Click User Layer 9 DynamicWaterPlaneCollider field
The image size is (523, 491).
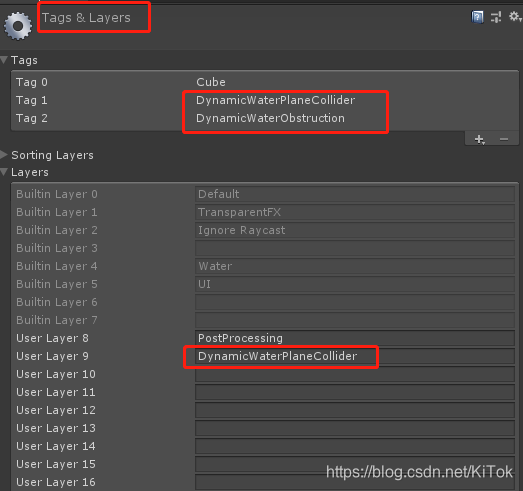click(355, 356)
